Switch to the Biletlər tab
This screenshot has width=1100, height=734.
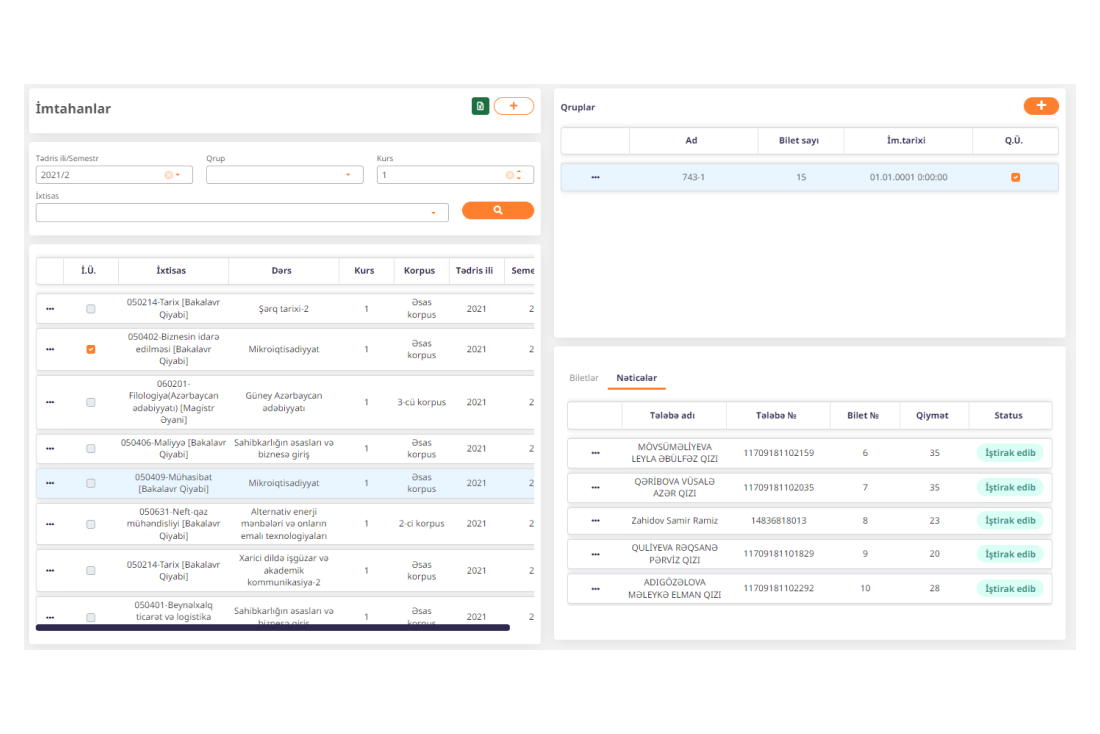click(583, 378)
